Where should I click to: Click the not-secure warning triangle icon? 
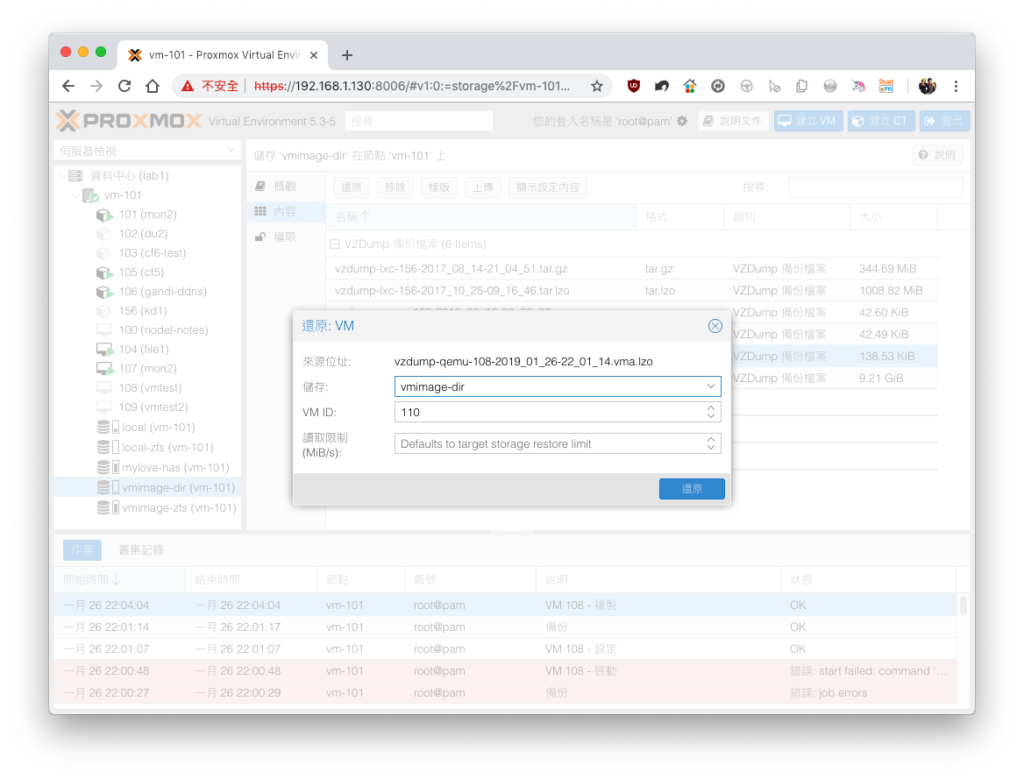click(x=187, y=86)
